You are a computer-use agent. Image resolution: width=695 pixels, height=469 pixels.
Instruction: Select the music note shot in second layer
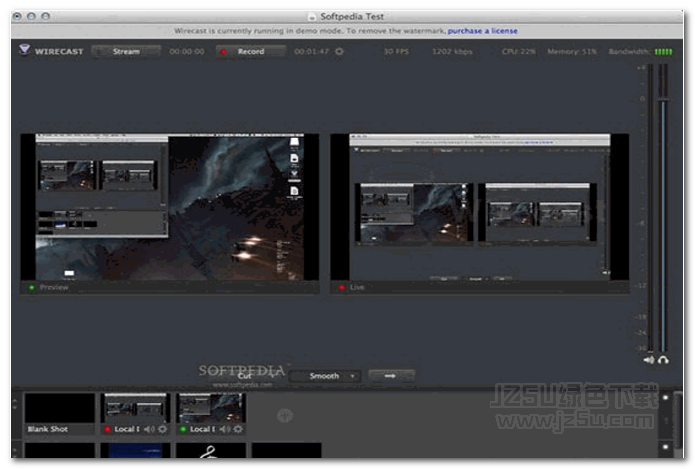[211, 450]
